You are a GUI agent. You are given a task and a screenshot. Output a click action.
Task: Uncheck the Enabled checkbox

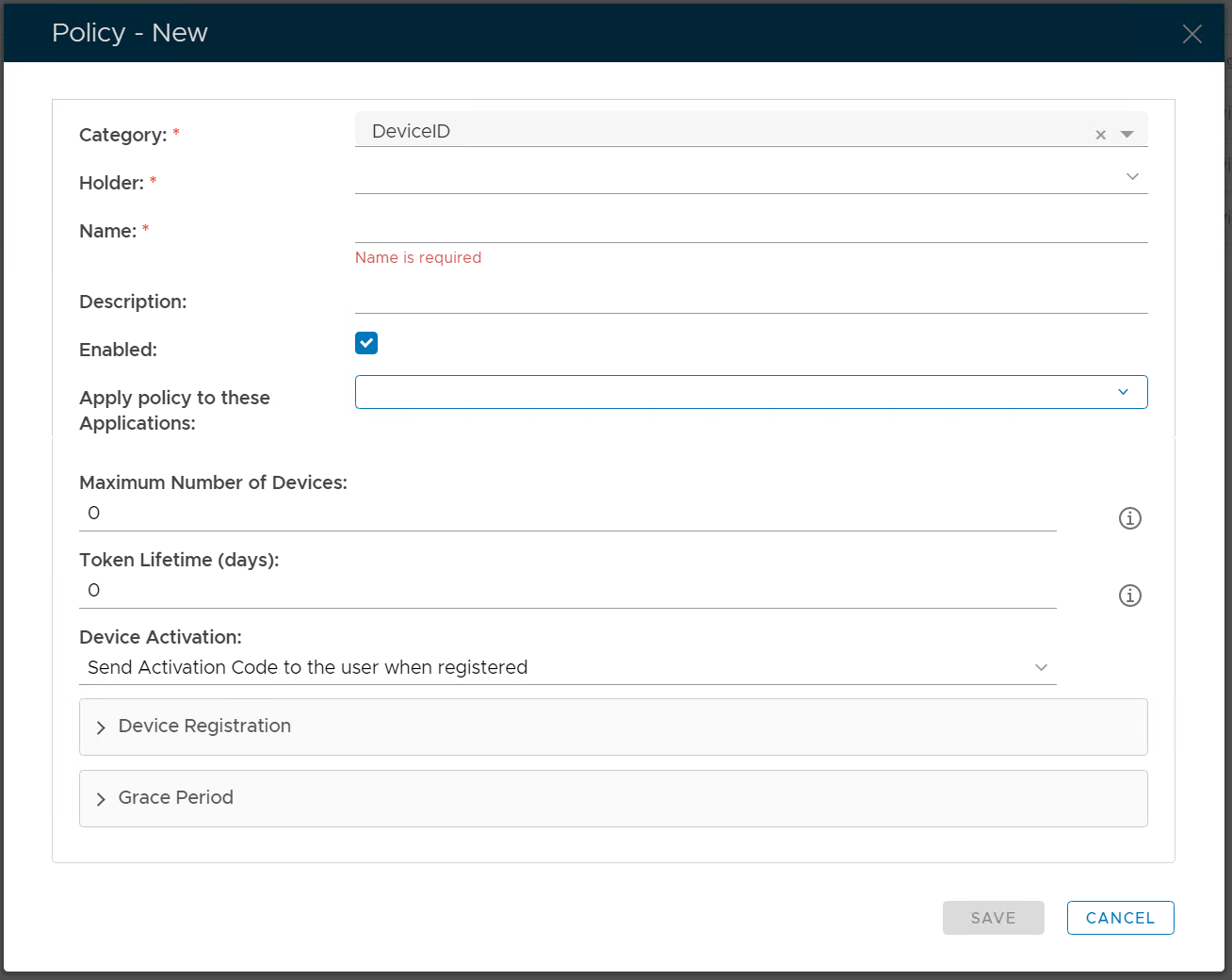366,343
